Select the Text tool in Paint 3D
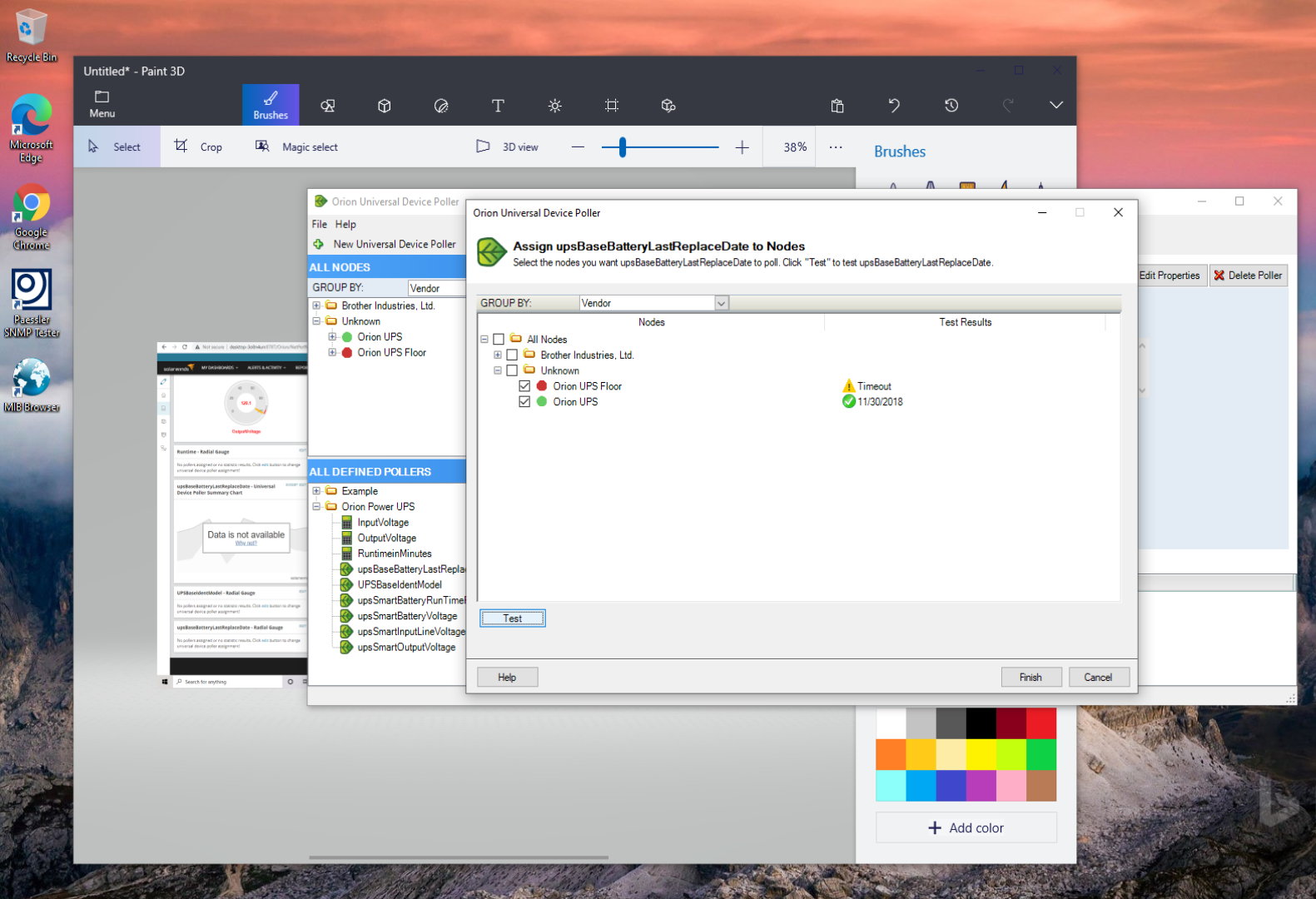The image size is (1316, 899). (498, 106)
